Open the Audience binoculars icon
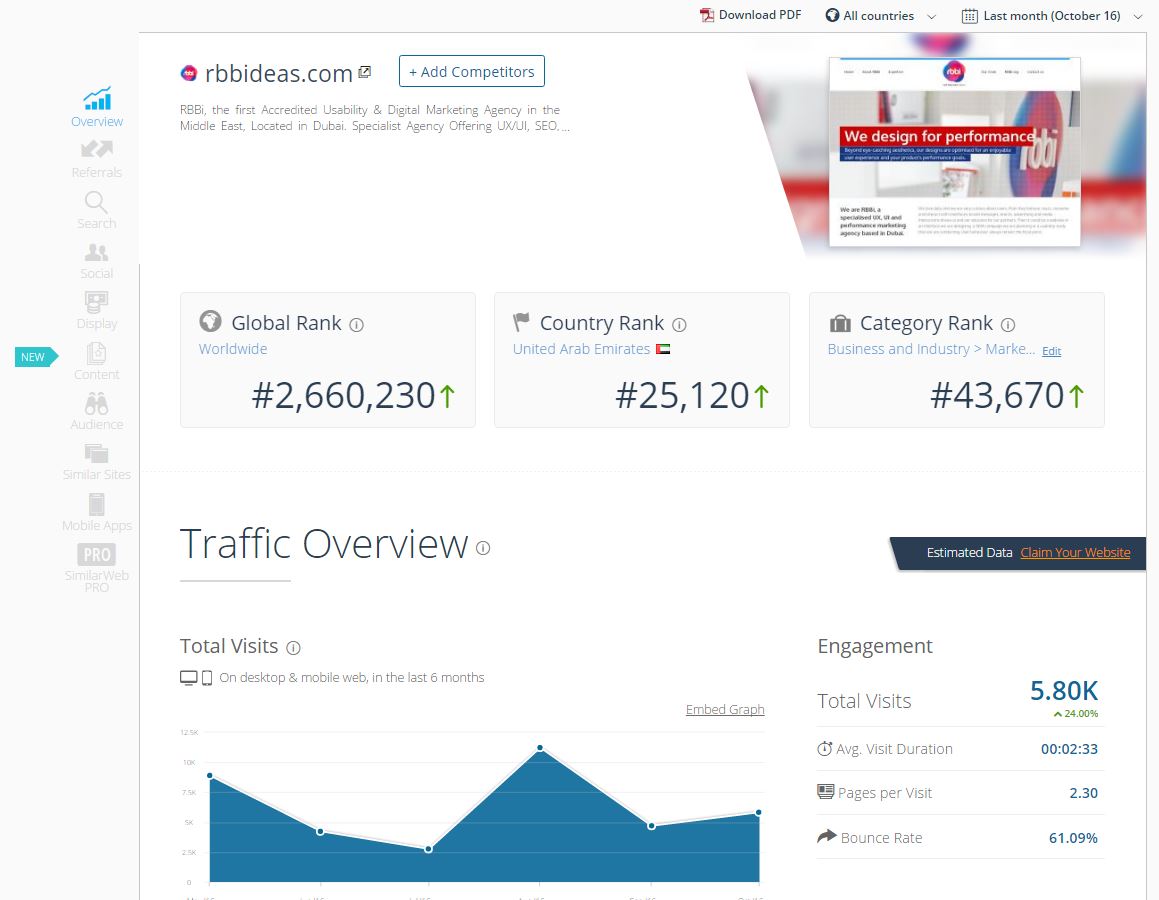Image resolution: width=1159 pixels, height=900 pixels. pyautogui.click(x=96, y=403)
